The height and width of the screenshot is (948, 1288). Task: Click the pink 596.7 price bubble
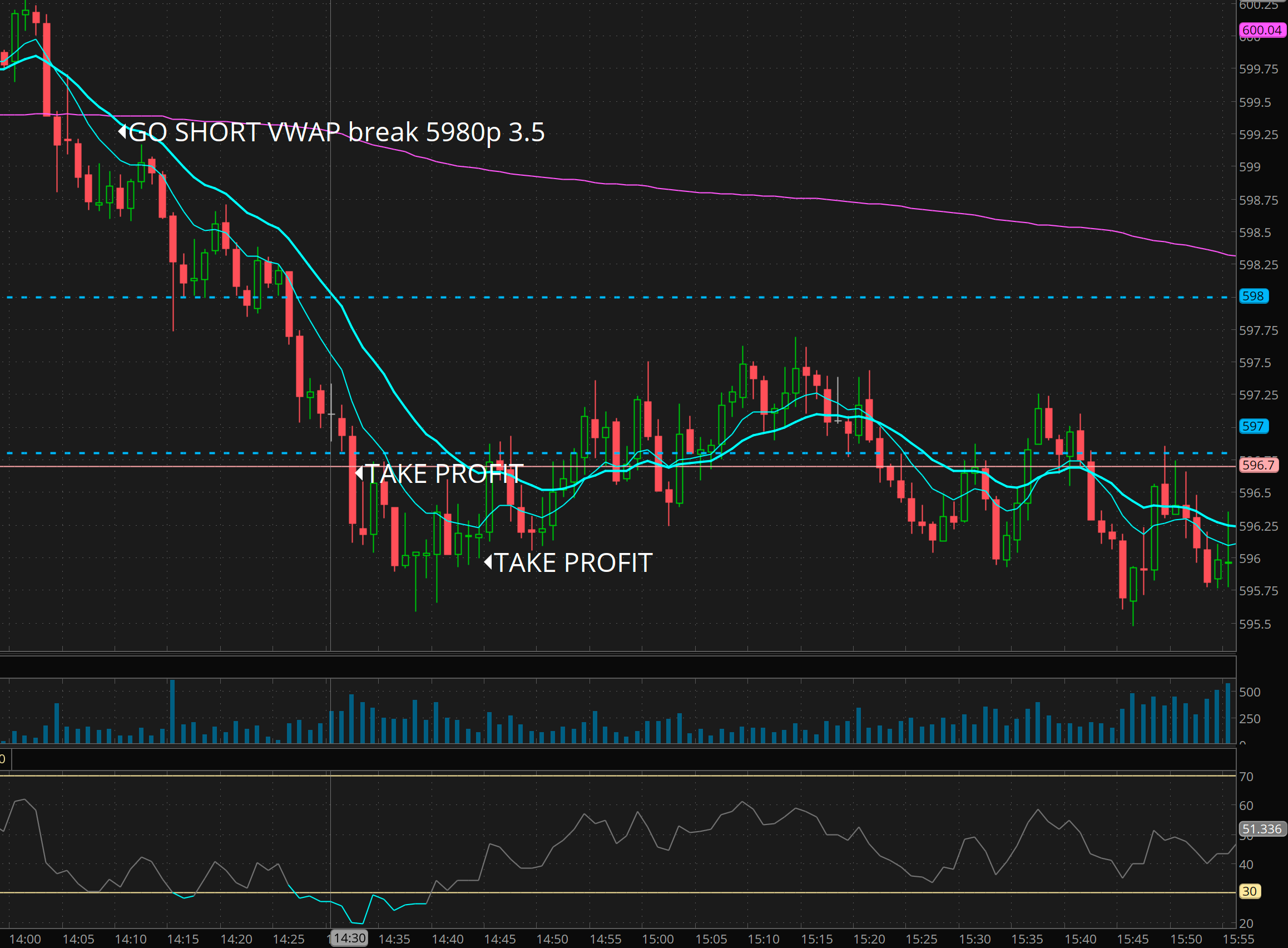[1258, 465]
